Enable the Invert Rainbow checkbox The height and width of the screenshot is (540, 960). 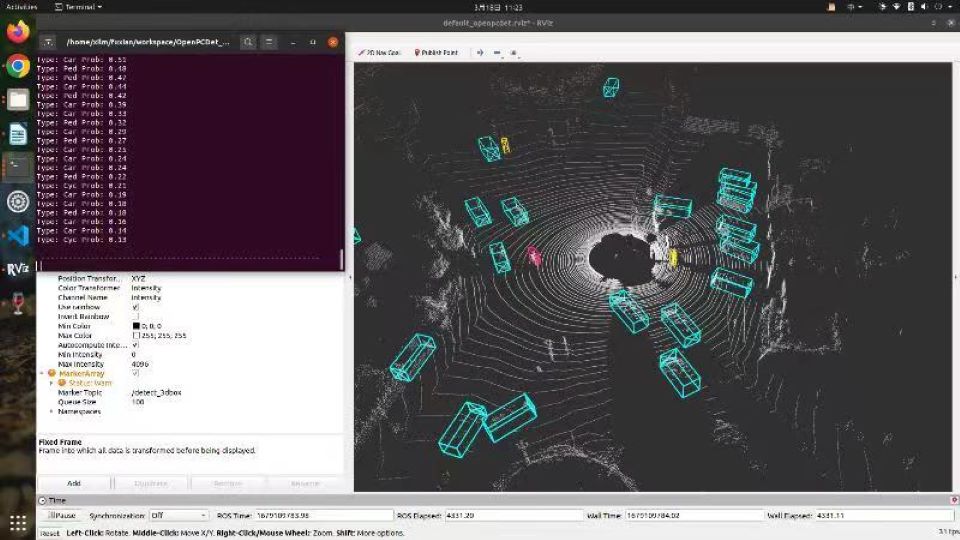136,316
